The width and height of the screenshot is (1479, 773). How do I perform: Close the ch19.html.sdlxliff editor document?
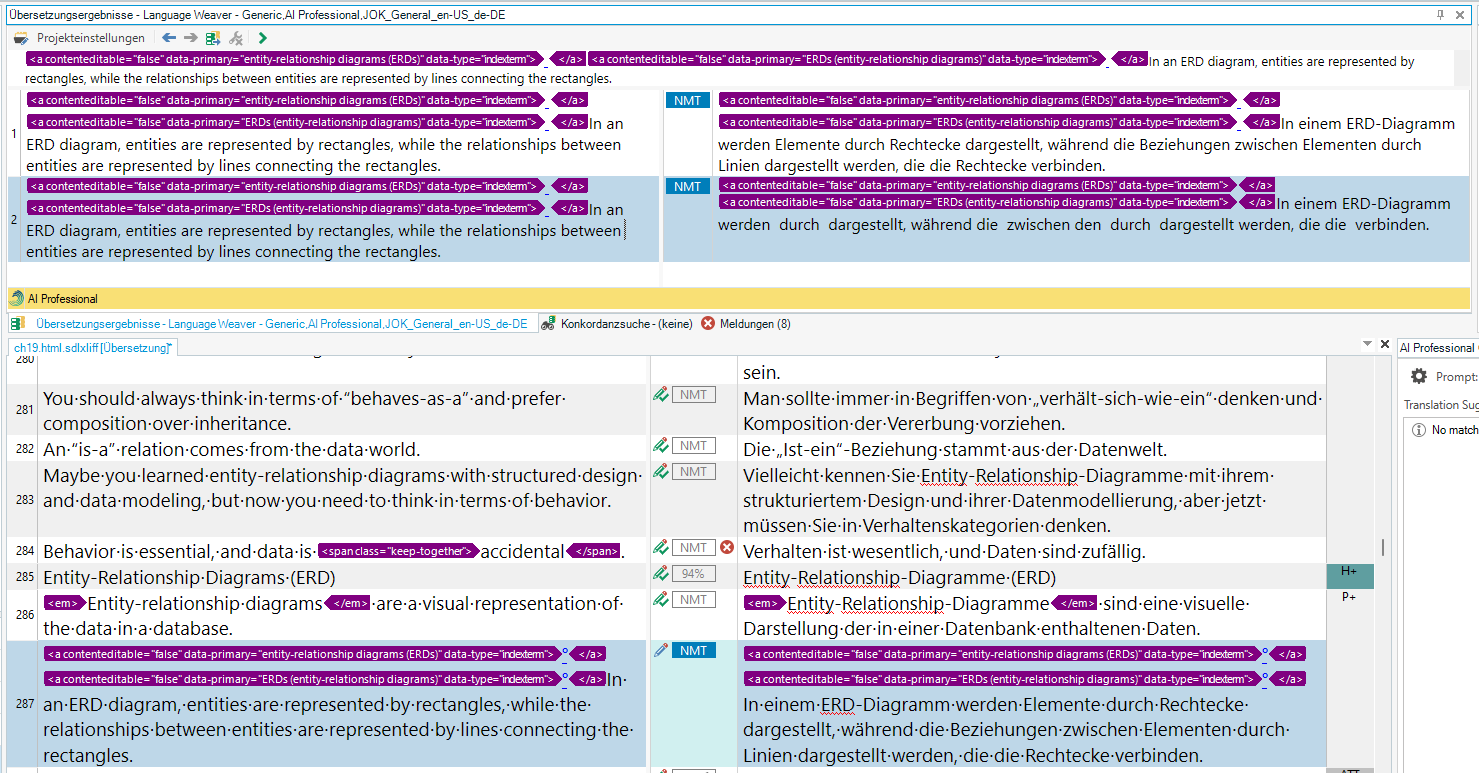click(x=1385, y=344)
